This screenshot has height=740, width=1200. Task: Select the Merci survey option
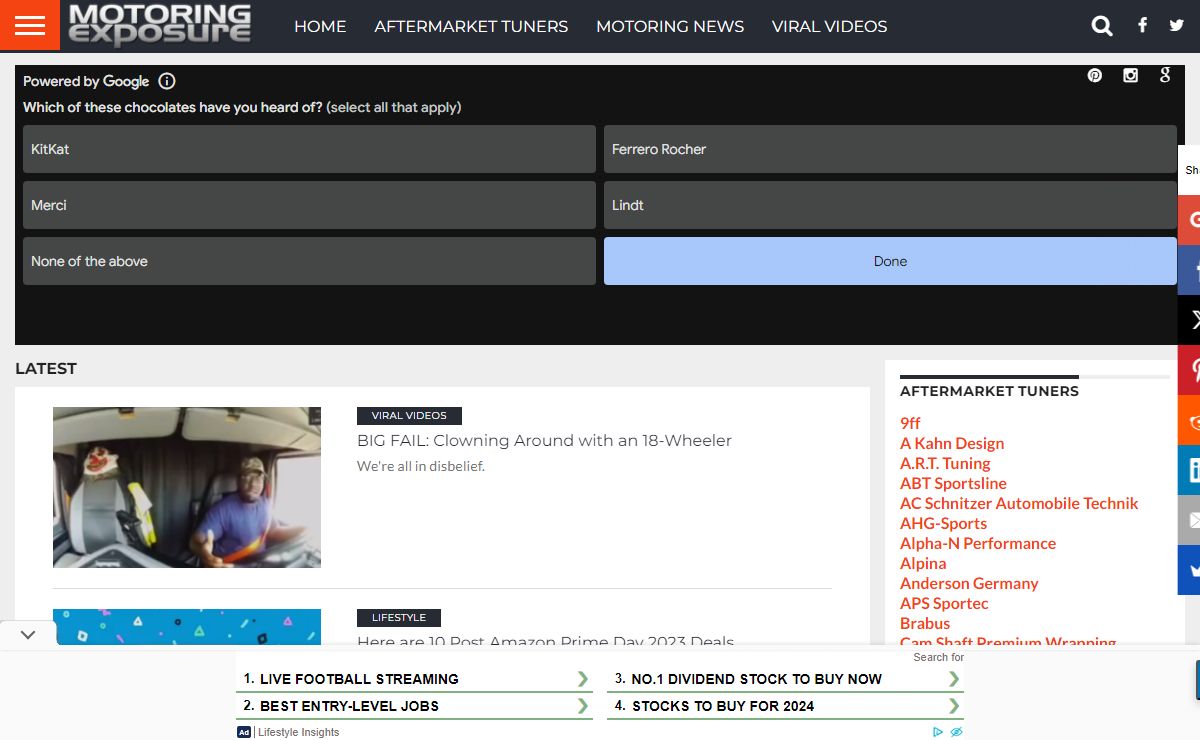[x=309, y=205]
